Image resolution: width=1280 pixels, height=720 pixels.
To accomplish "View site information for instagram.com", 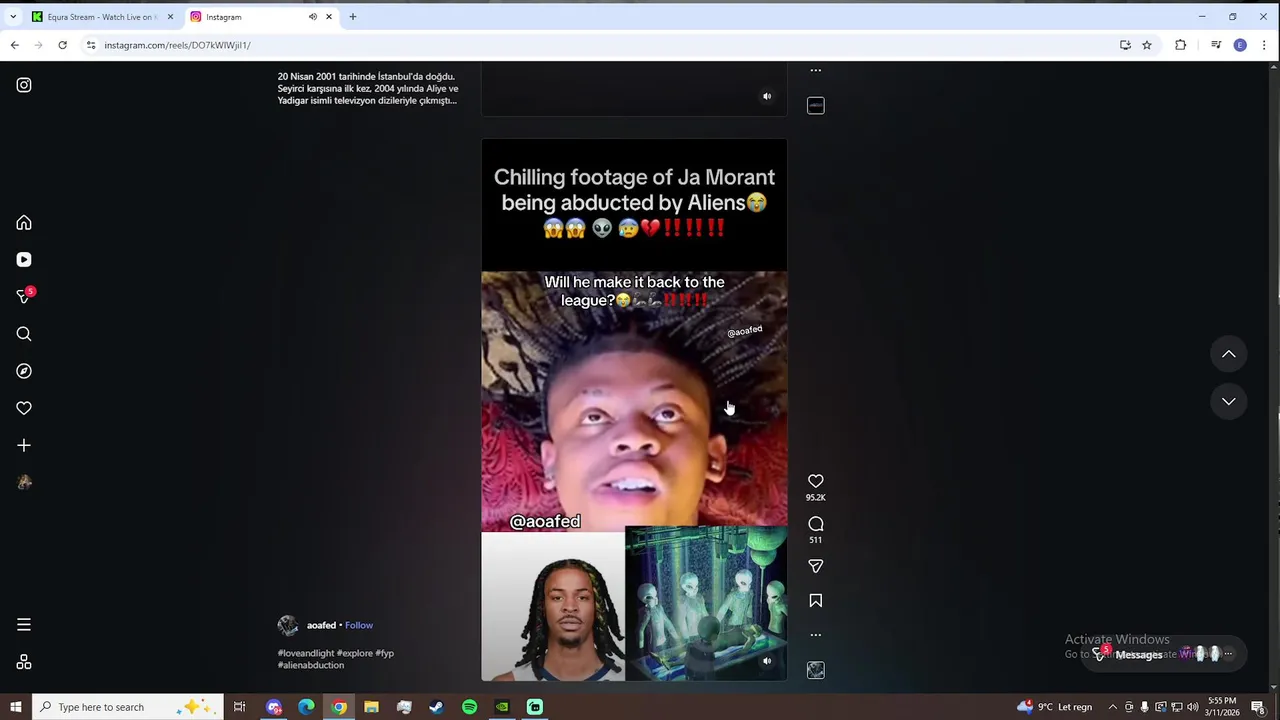I will (x=91, y=45).
